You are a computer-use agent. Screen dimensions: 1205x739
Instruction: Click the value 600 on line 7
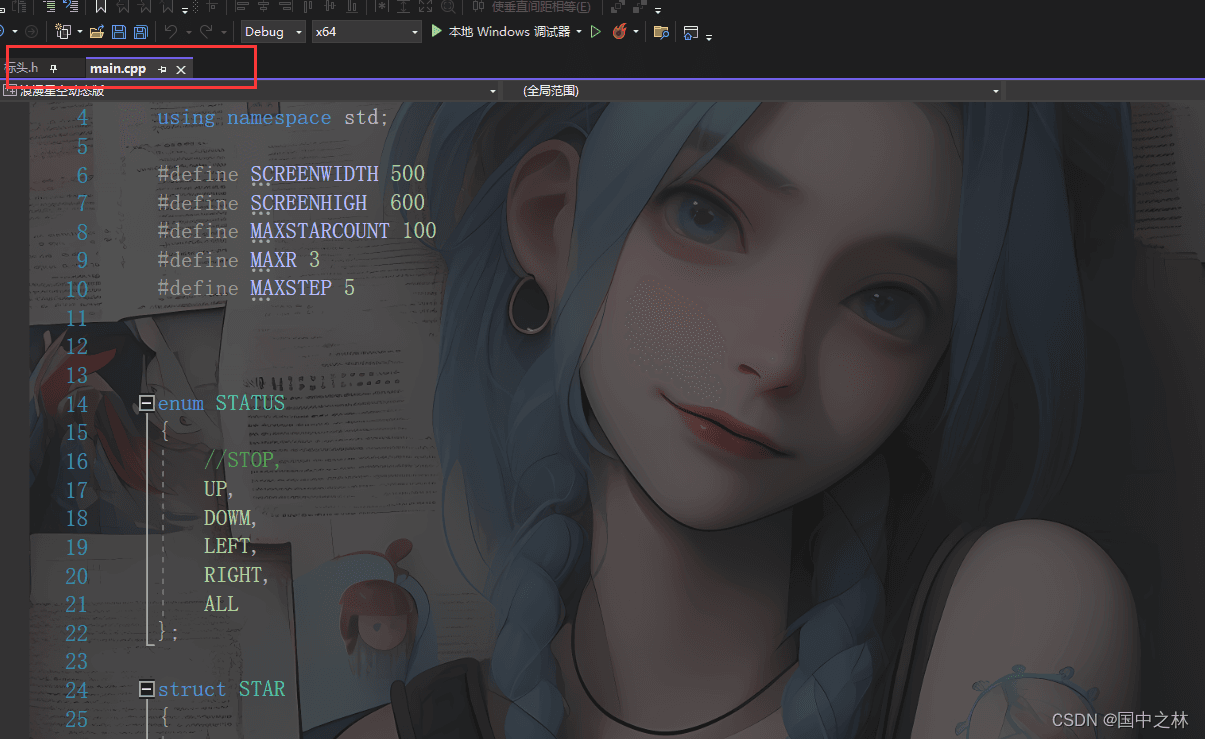408,202
